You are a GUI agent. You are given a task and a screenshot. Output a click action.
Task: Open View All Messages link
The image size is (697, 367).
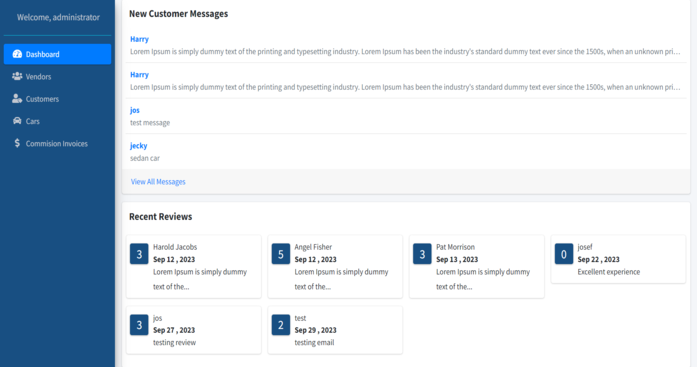pyautogui.click(x=158, y=182)
